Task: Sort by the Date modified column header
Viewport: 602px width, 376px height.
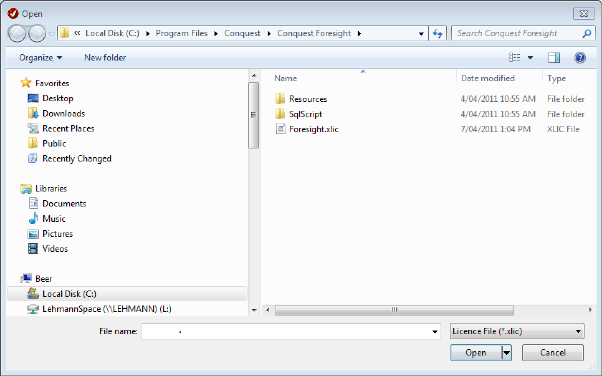Action: (488, 78)
